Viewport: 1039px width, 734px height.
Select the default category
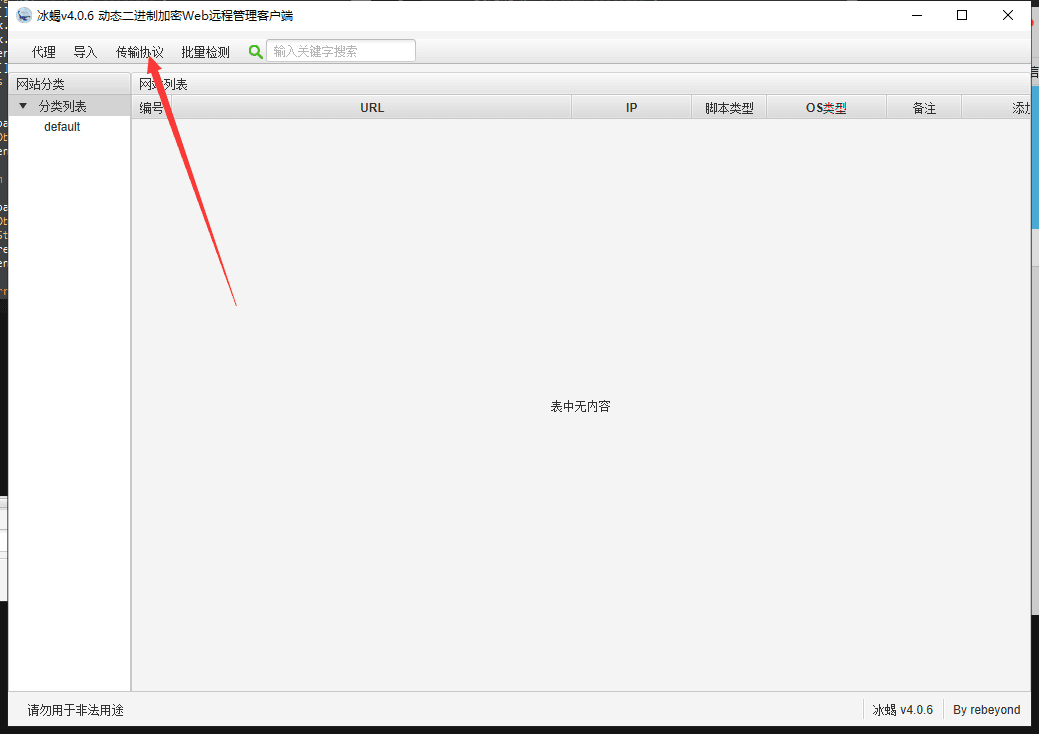[x=62, y=127]
